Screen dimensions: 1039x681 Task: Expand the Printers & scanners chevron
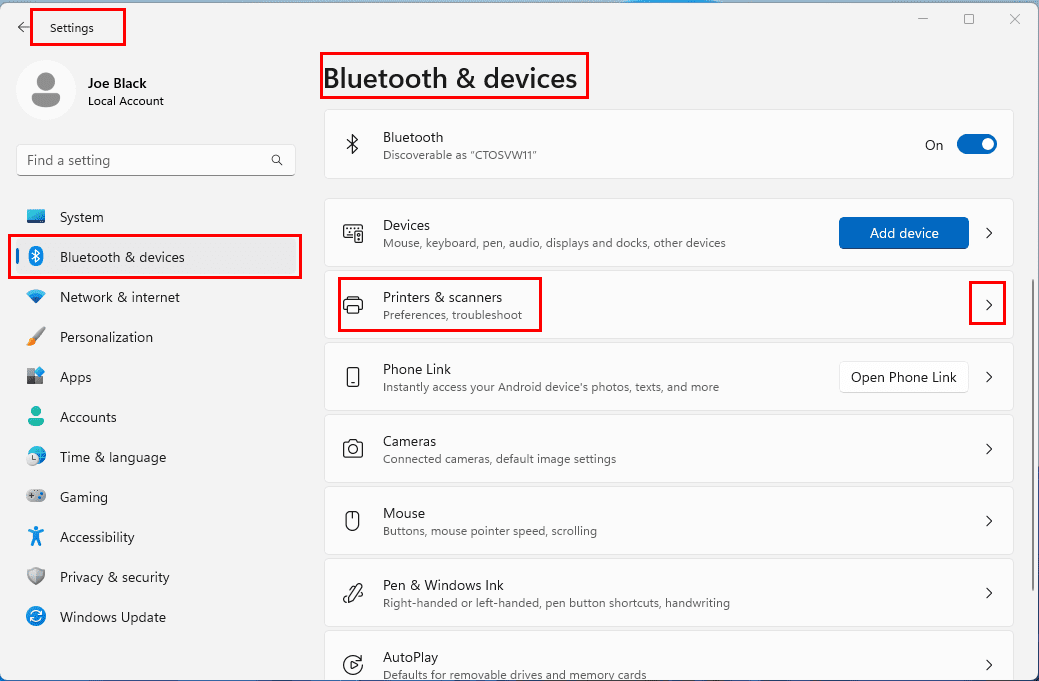988,305
